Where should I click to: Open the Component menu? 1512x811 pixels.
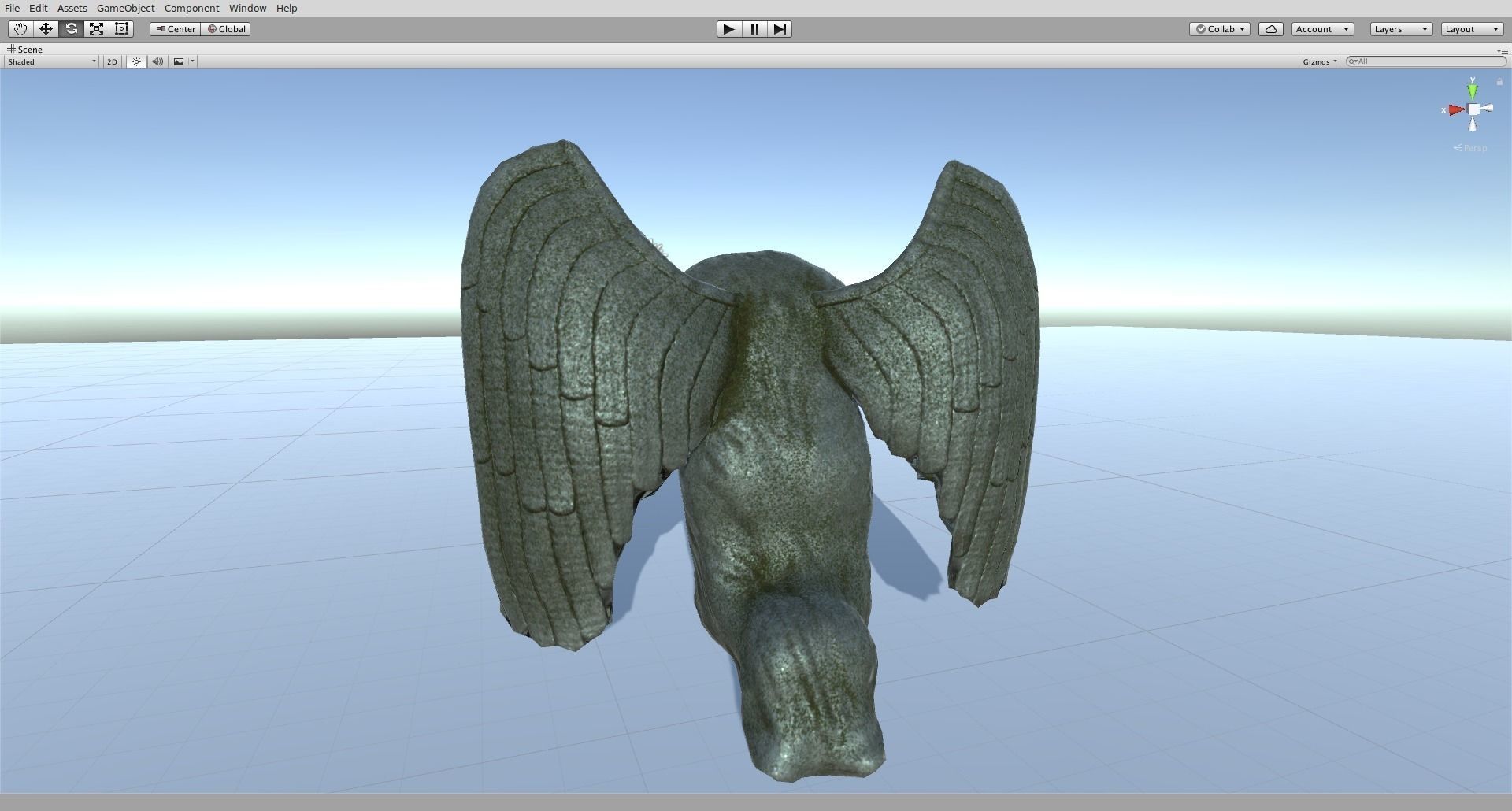click(x=191, y=8)
